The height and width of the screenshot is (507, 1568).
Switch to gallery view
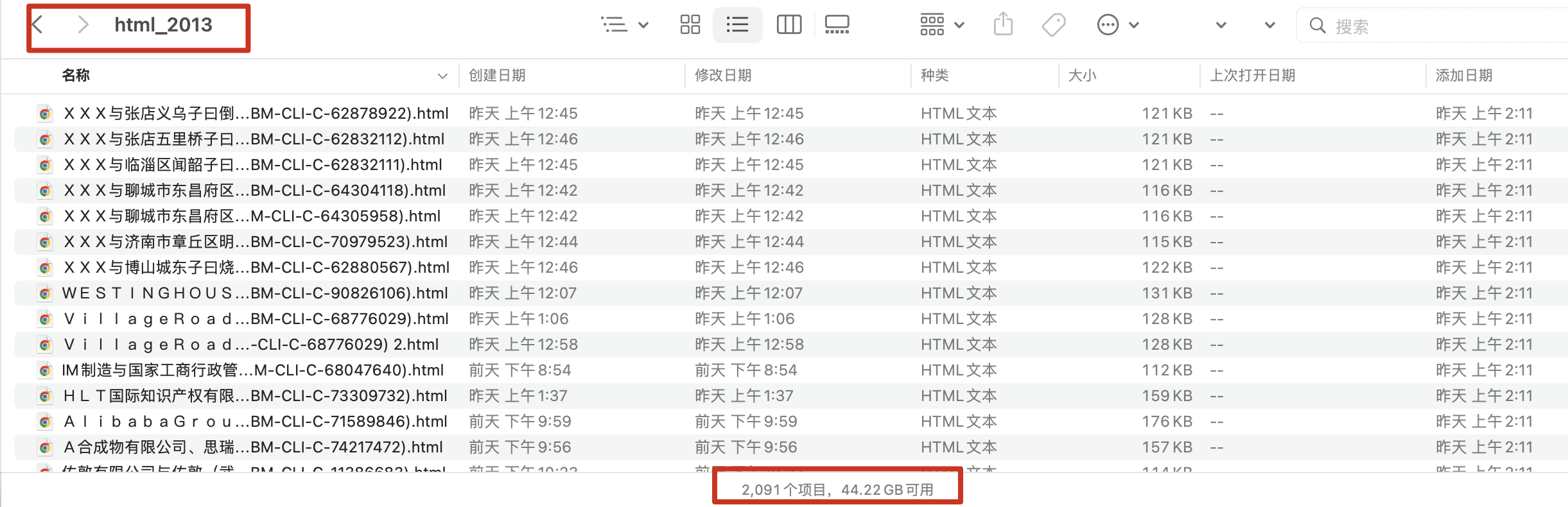point(837,25)
